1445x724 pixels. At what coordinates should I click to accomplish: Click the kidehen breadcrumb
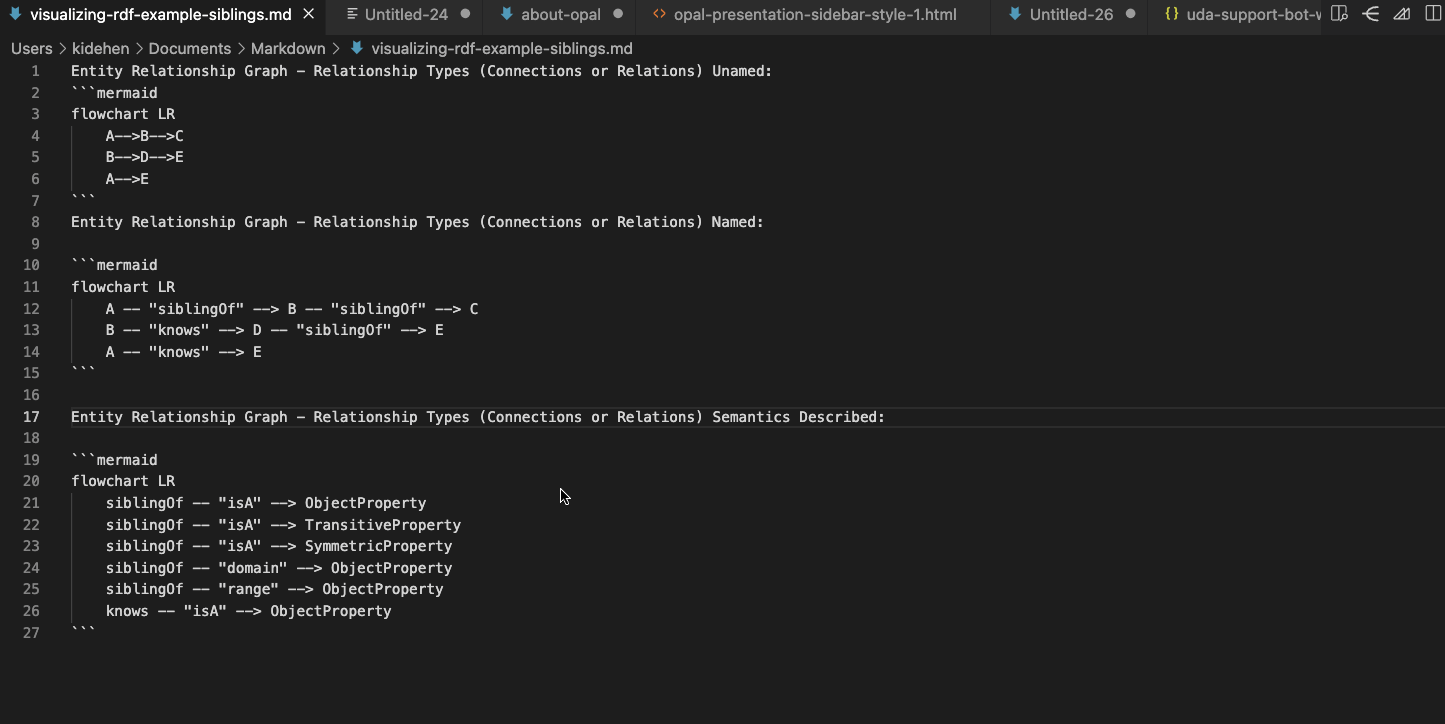click(100, 48)
